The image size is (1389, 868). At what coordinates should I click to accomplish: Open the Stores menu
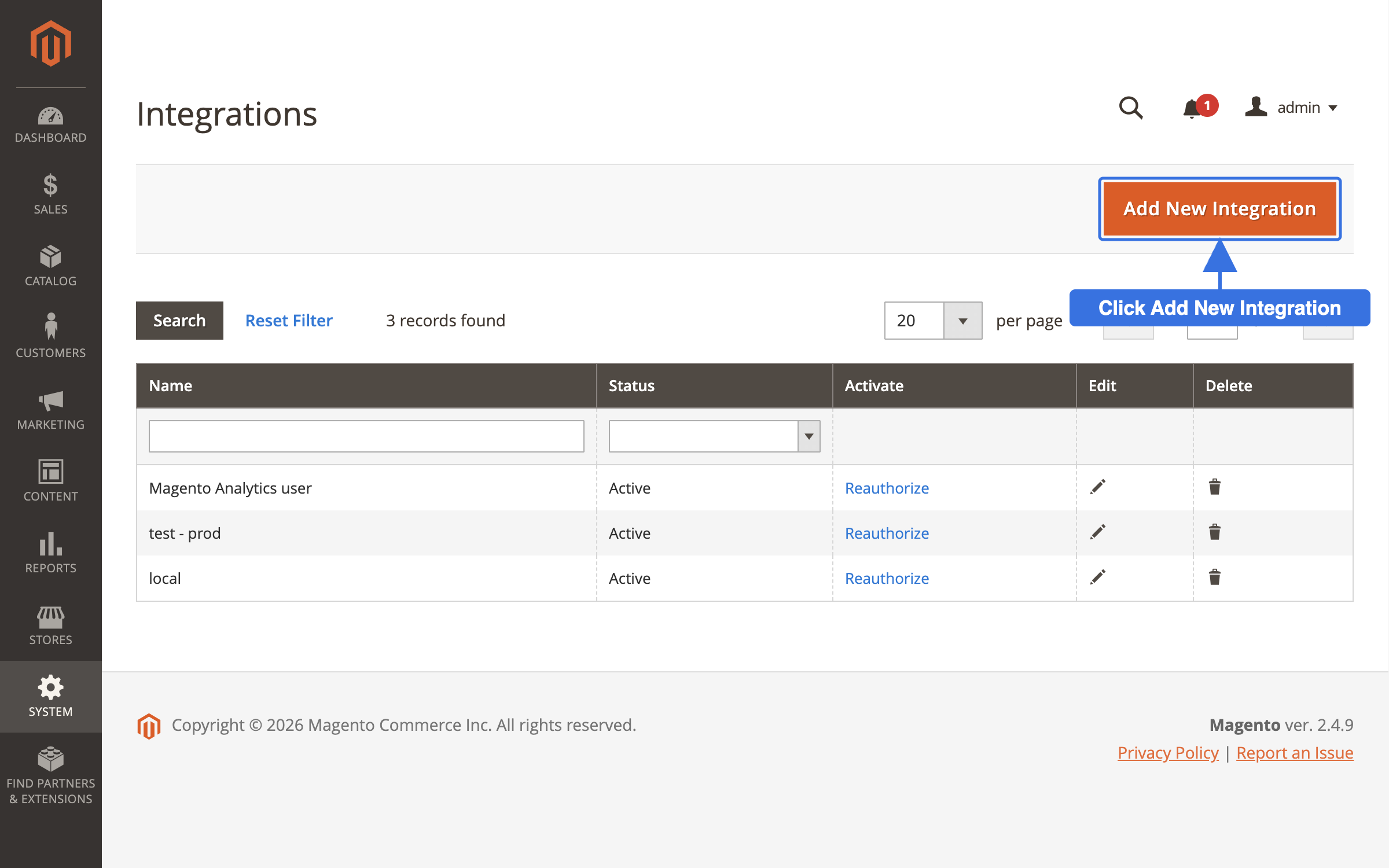tap(51, 626)
